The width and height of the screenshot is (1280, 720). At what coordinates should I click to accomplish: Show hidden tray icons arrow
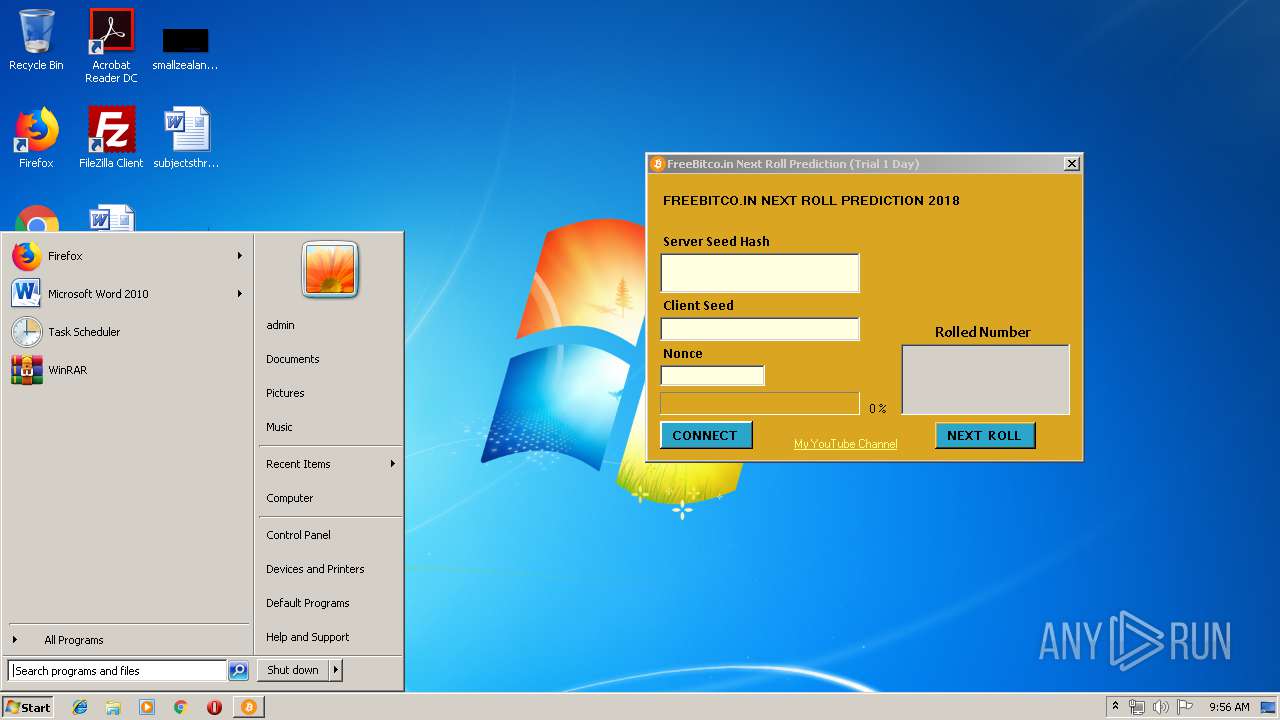click(1115, 707)
